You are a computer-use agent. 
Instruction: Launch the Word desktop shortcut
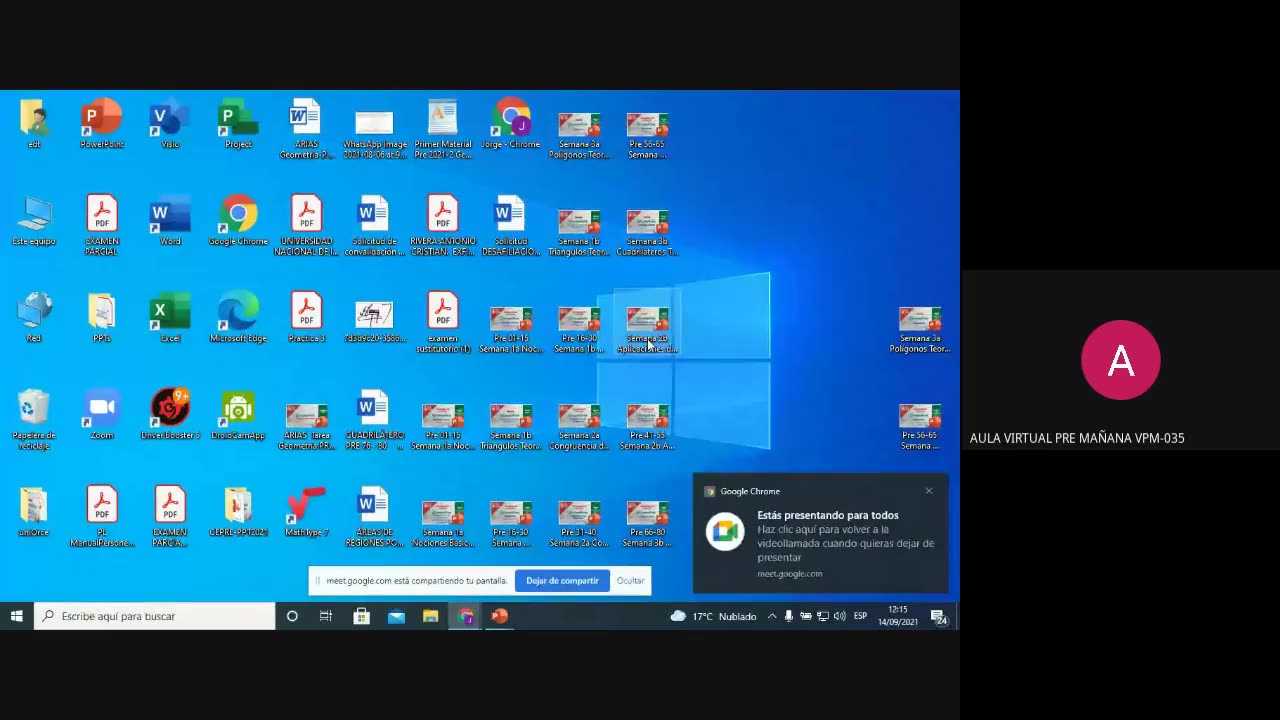(x=170, y=221)
